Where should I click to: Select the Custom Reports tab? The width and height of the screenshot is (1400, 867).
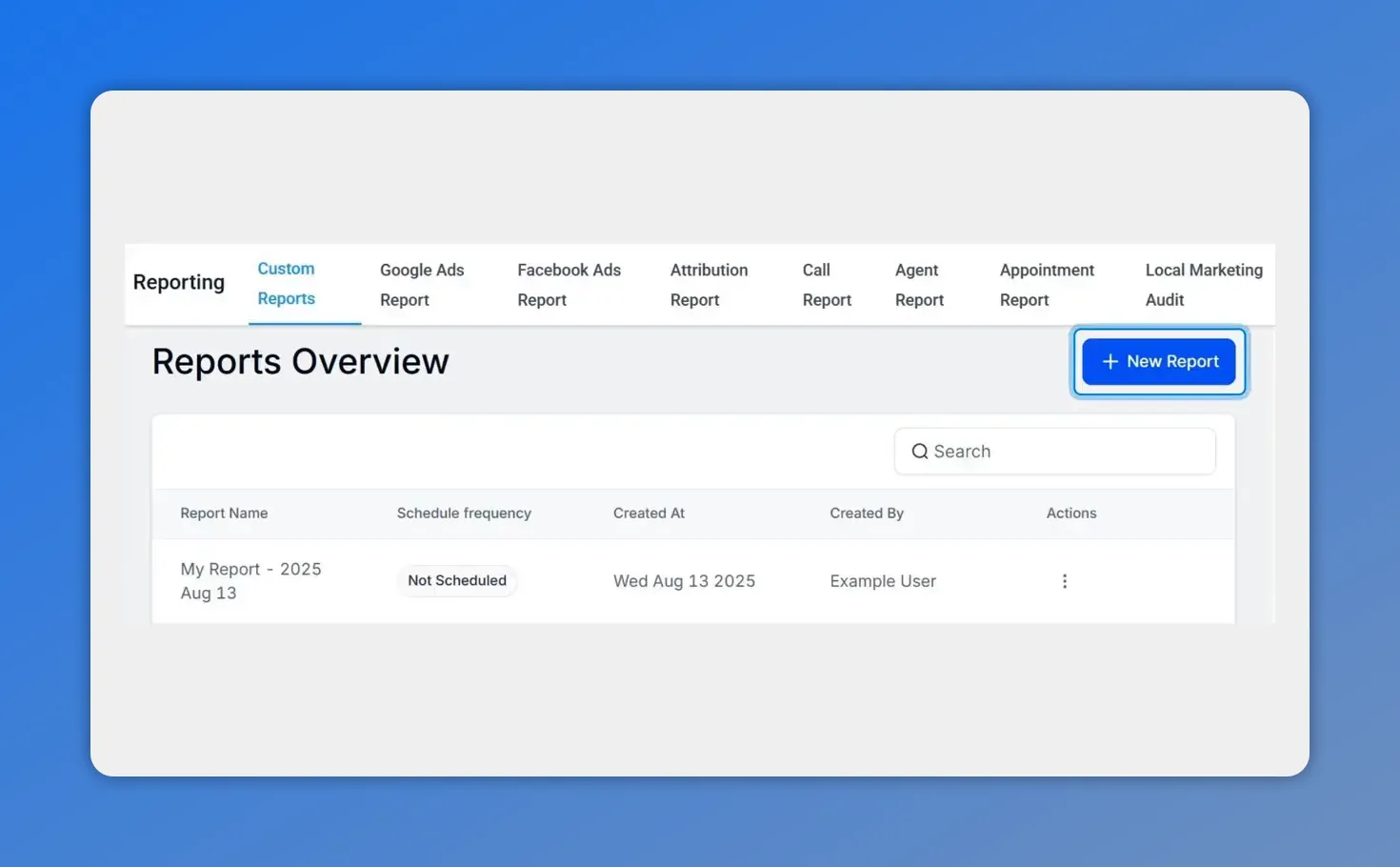coord(286,284)
